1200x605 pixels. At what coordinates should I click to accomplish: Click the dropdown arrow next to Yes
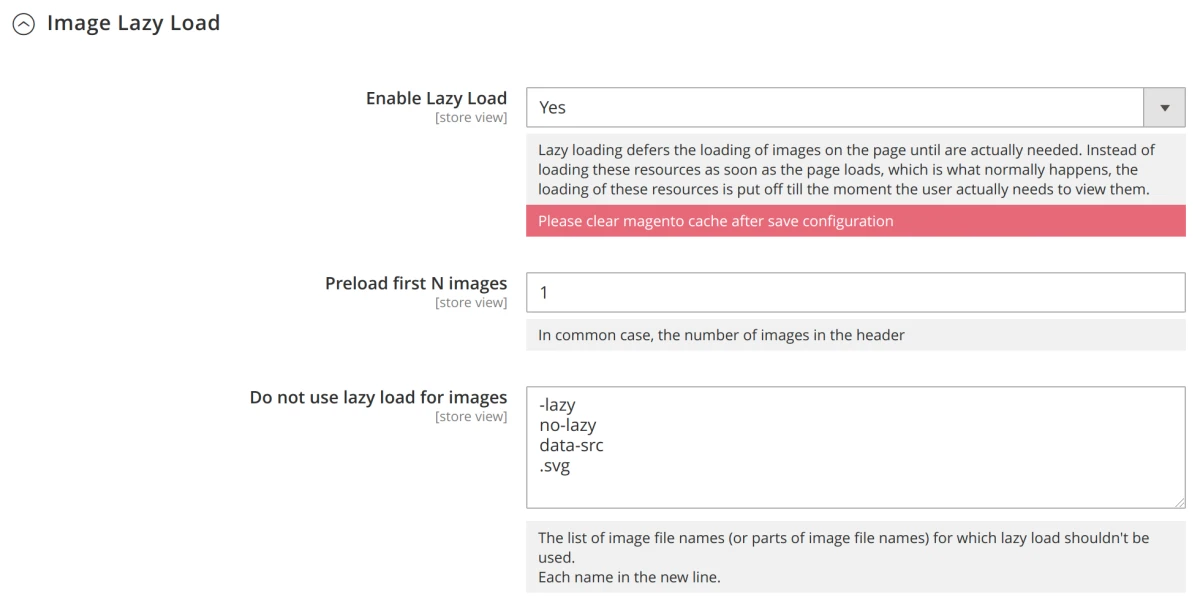(x=1163, y=107)
